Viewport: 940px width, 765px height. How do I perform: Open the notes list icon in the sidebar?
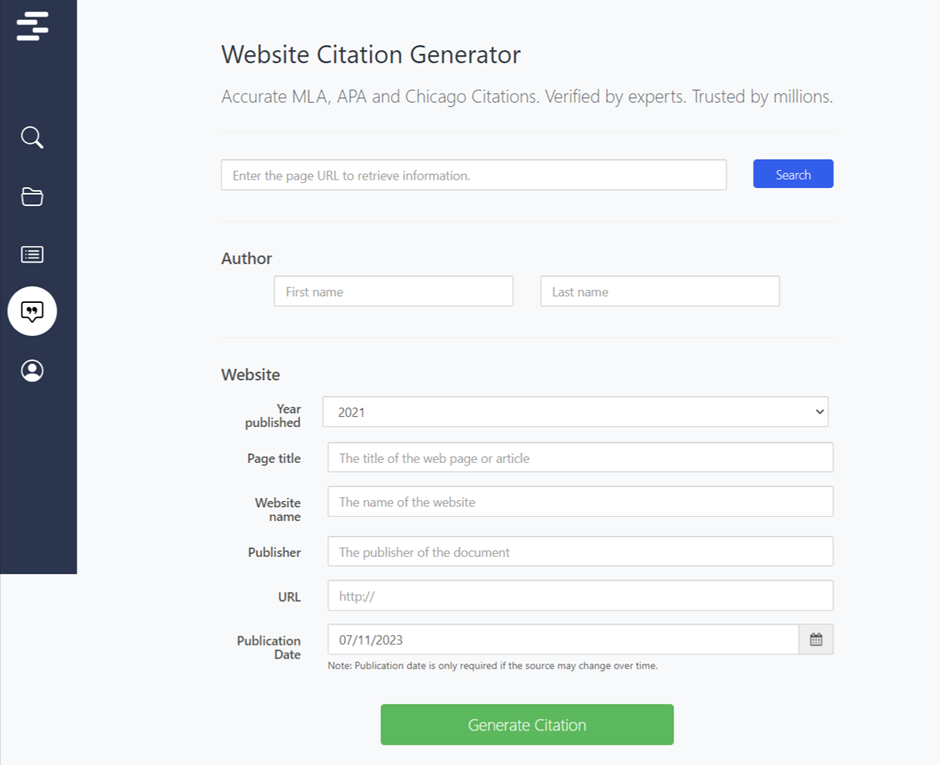pos(31,254)
